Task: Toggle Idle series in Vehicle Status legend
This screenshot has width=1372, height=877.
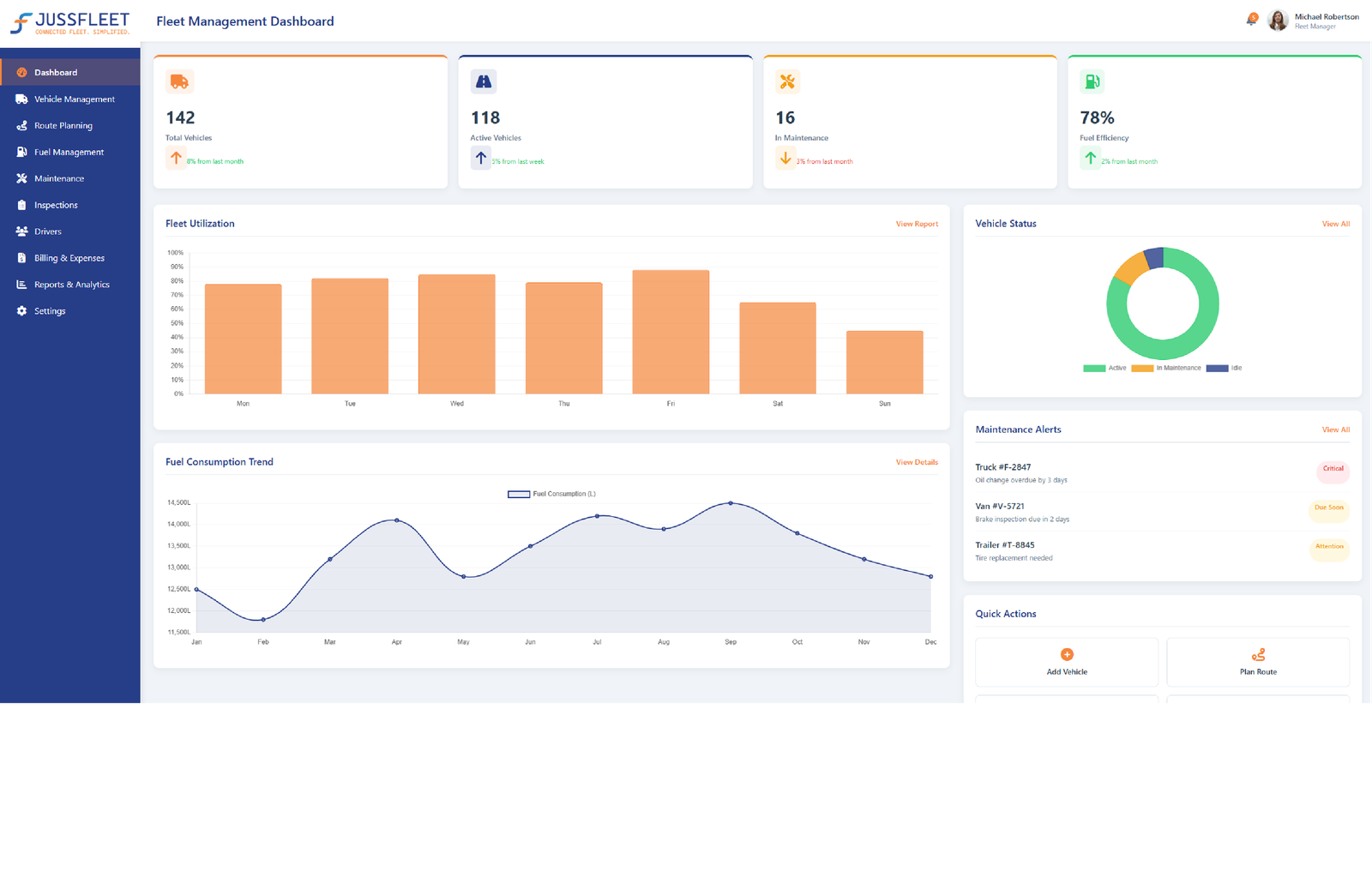Action: [1224, 368]
